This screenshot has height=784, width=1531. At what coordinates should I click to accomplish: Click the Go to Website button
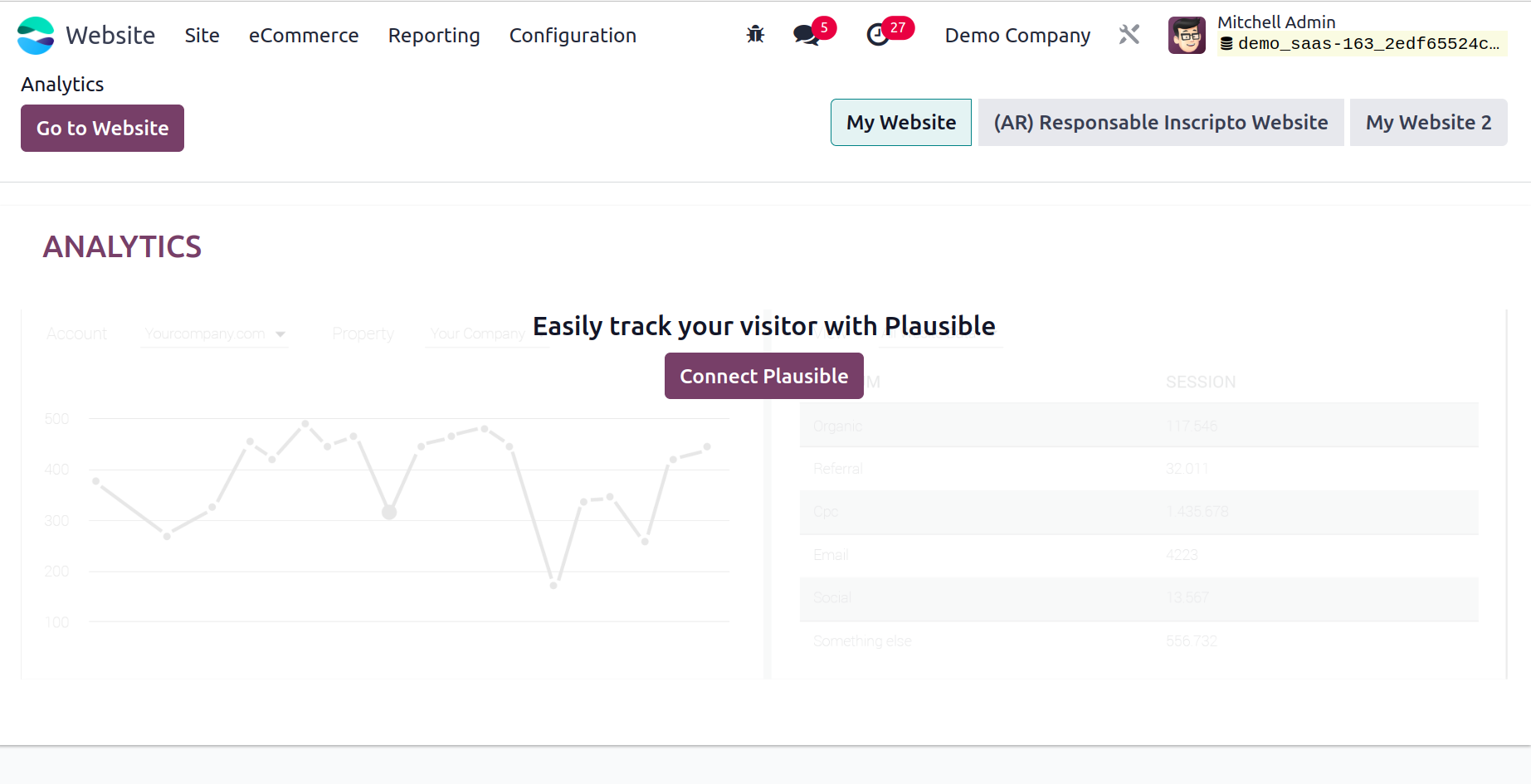click(102, 128)
